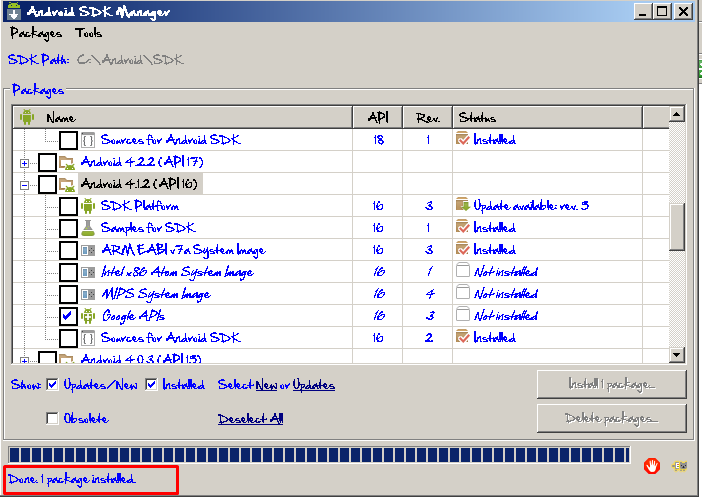Check the Android 4.1.2 (API 16) checkbox
The height and width of the screenshot is (497, 702).
point(47,184)
